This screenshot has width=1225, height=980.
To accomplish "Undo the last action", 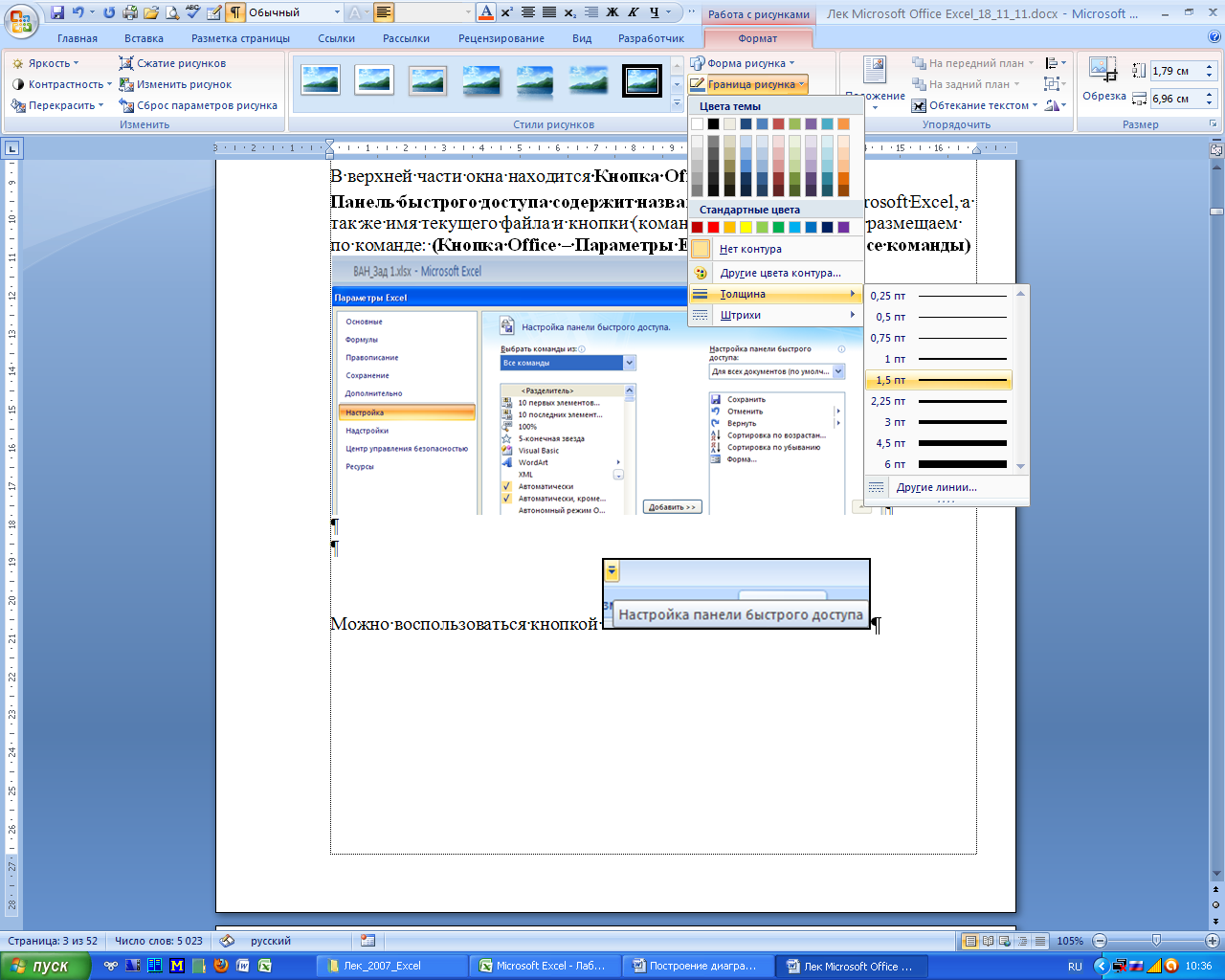I will coord(78,13).
